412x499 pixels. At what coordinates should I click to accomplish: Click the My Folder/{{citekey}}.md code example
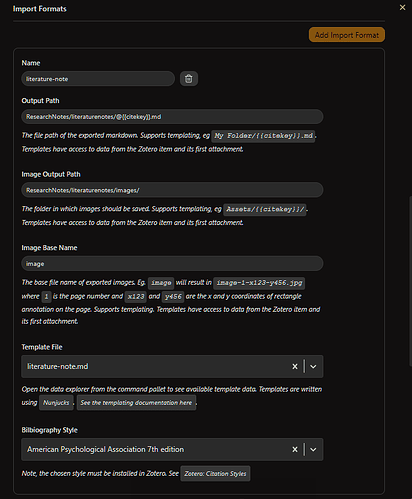[x=263, y=136]
